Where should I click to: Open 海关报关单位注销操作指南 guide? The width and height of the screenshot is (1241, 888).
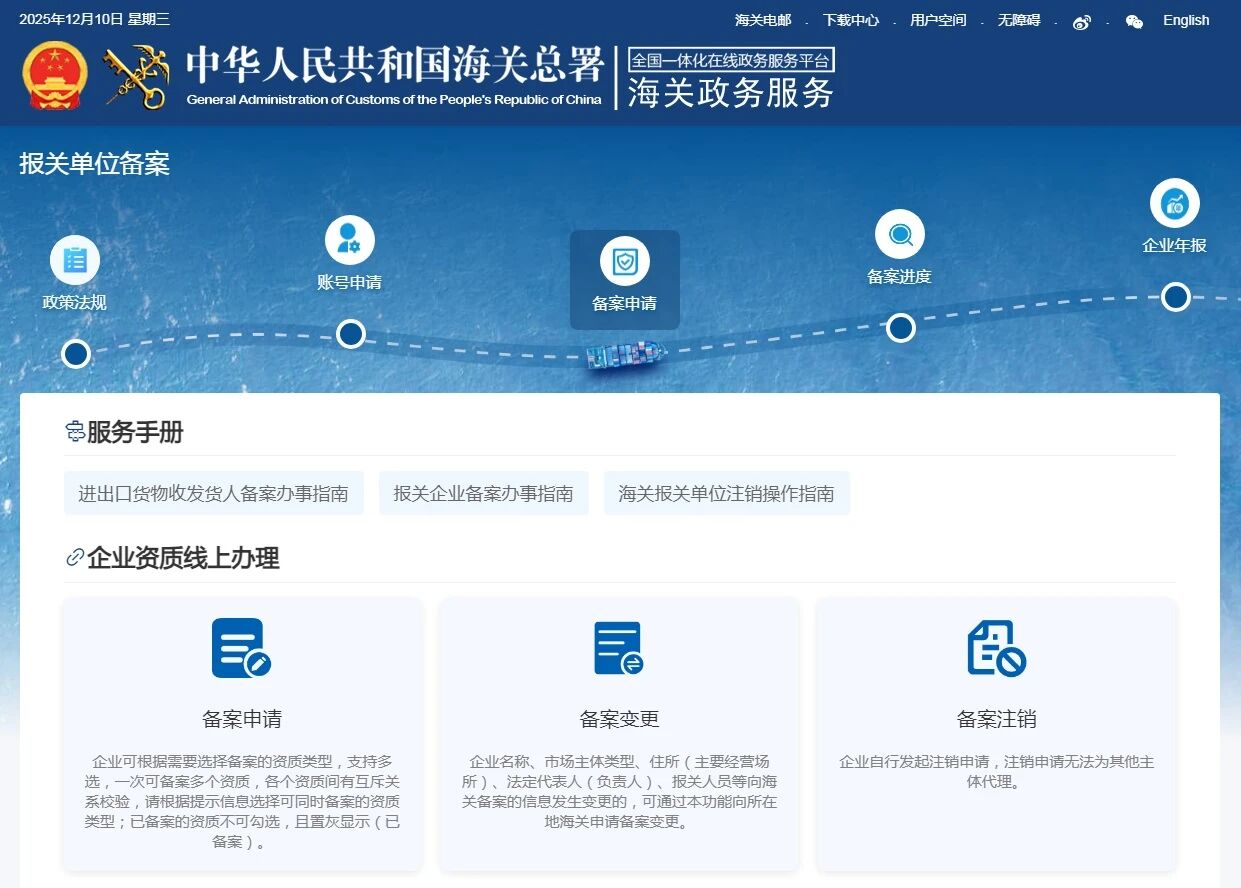727,493
